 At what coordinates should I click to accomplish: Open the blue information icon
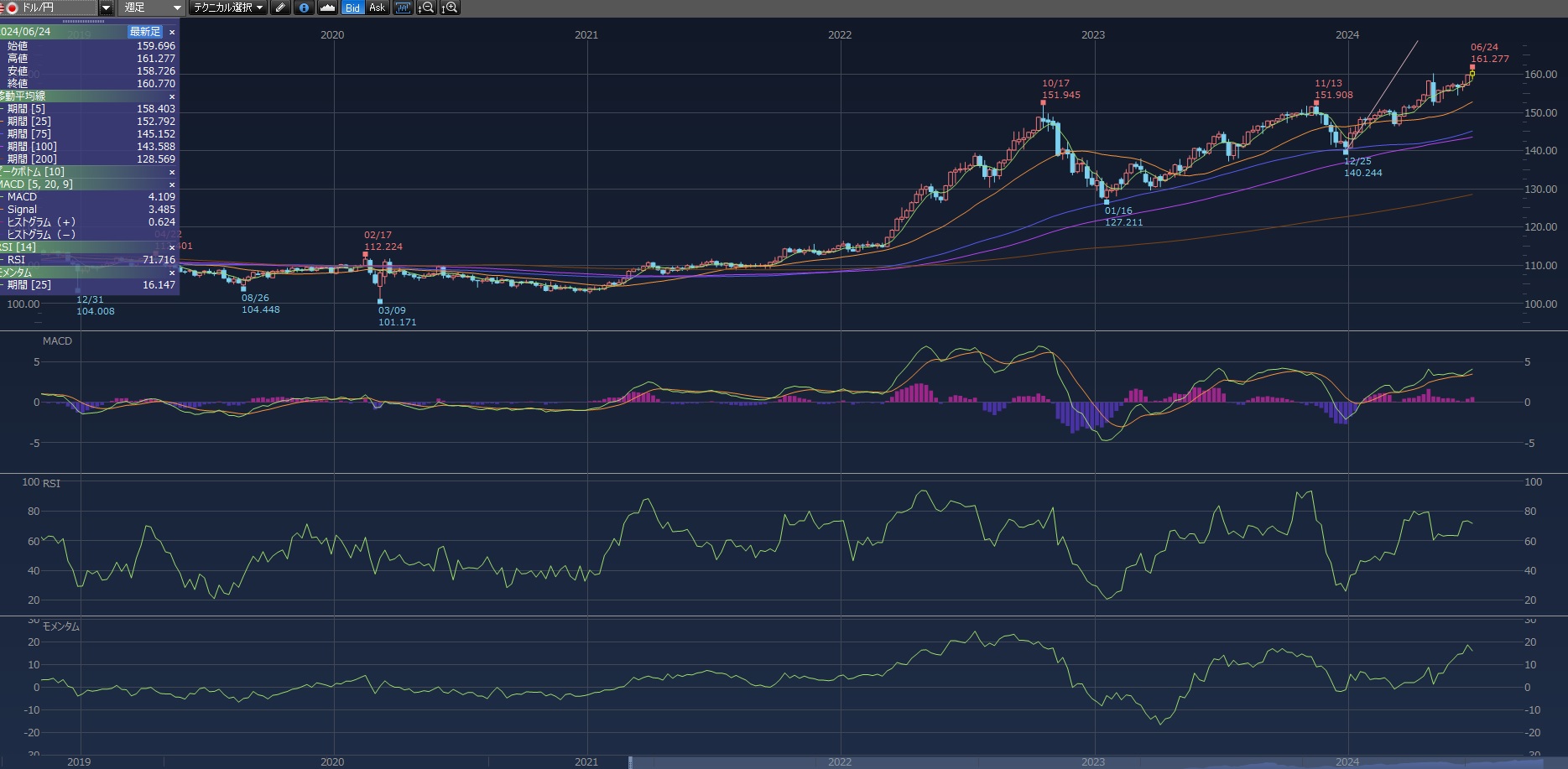pos(304,8)
